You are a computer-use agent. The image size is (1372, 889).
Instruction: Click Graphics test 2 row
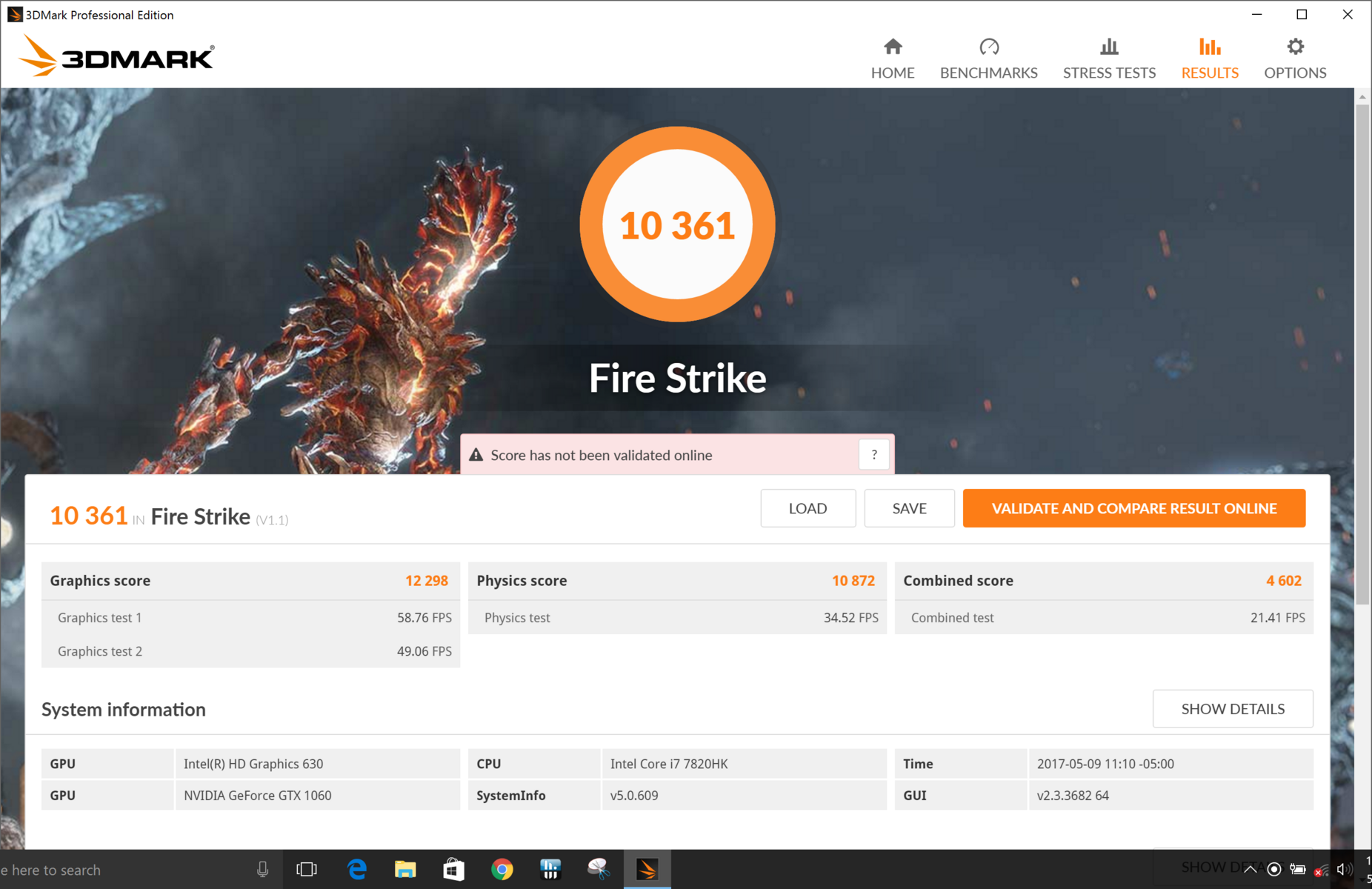click(251, 651)
